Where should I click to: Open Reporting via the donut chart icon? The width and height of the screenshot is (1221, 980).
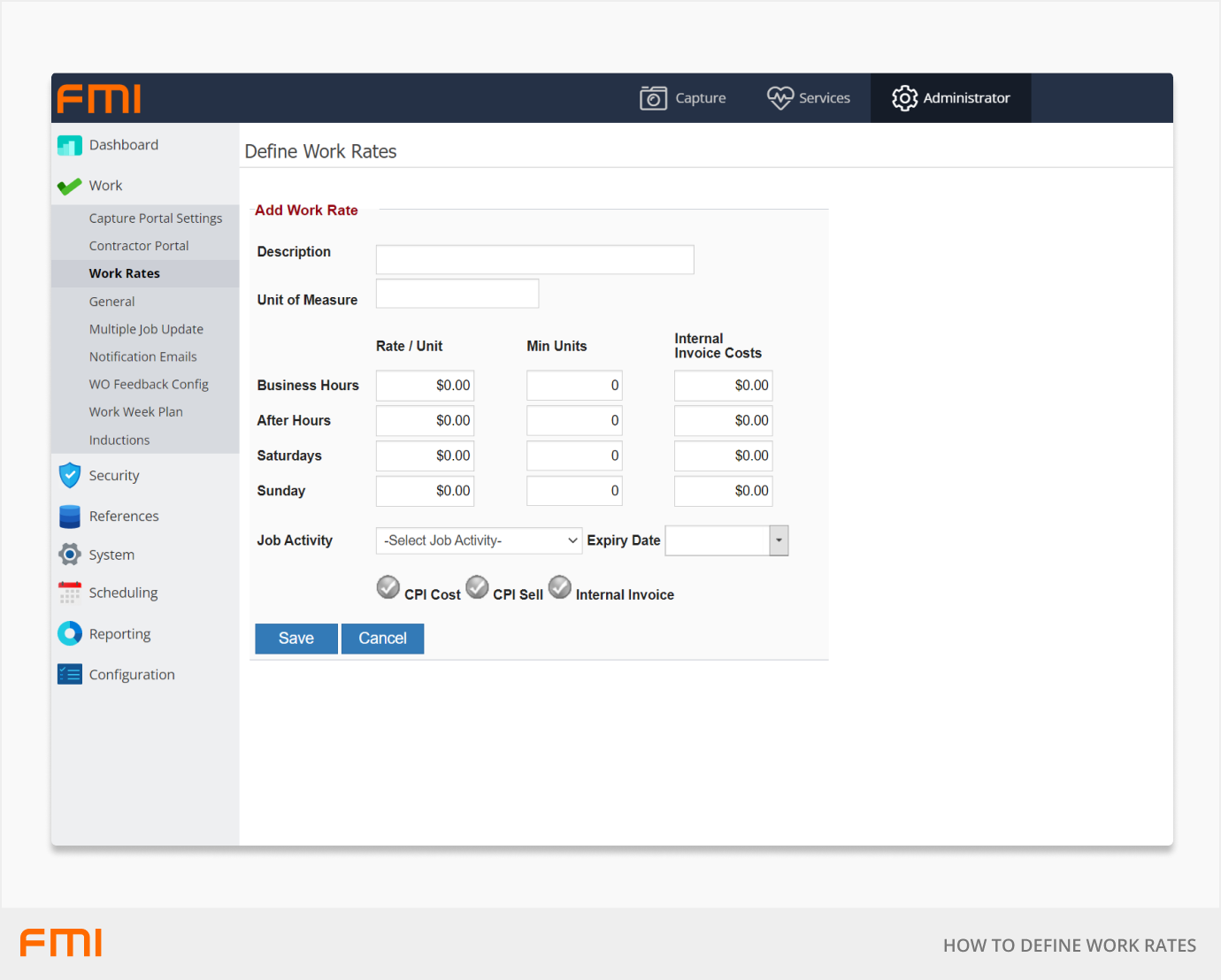(69, 633)
